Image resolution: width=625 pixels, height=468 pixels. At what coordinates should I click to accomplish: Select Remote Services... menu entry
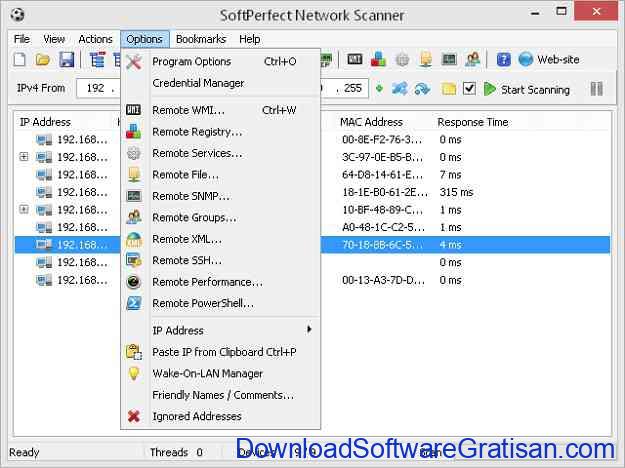pos(220,153)
